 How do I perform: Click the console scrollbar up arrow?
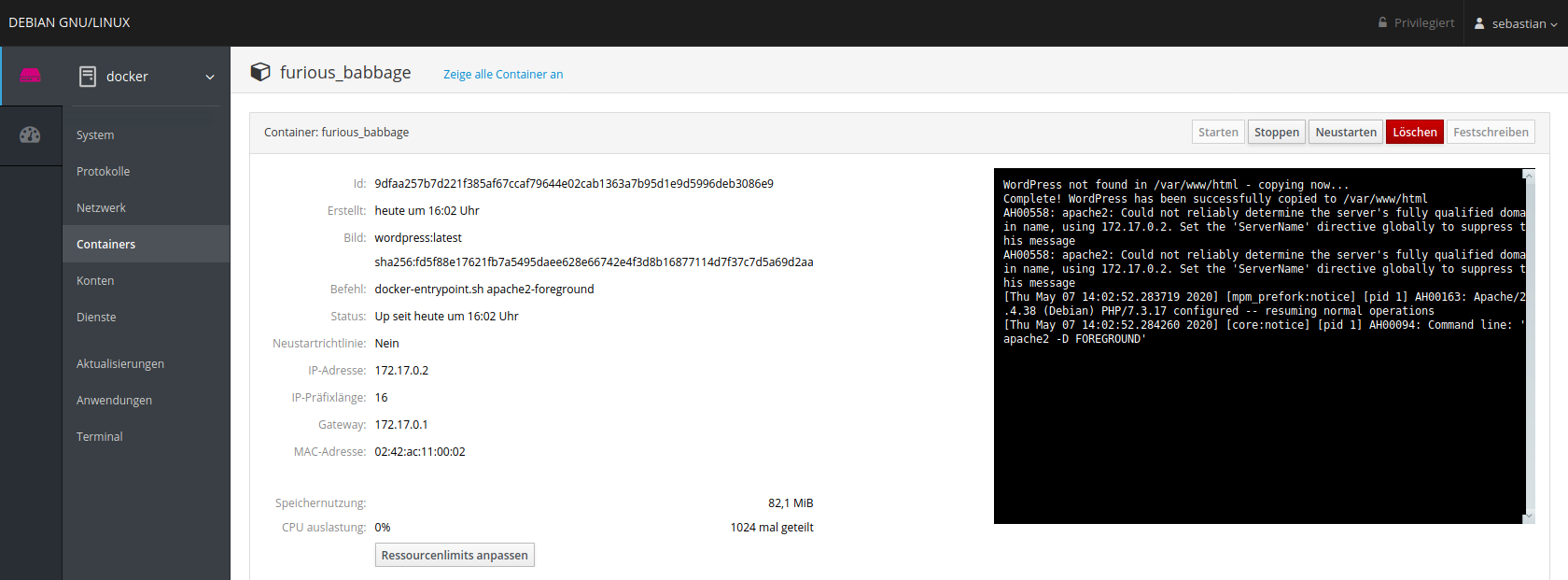coord(1529,175)
